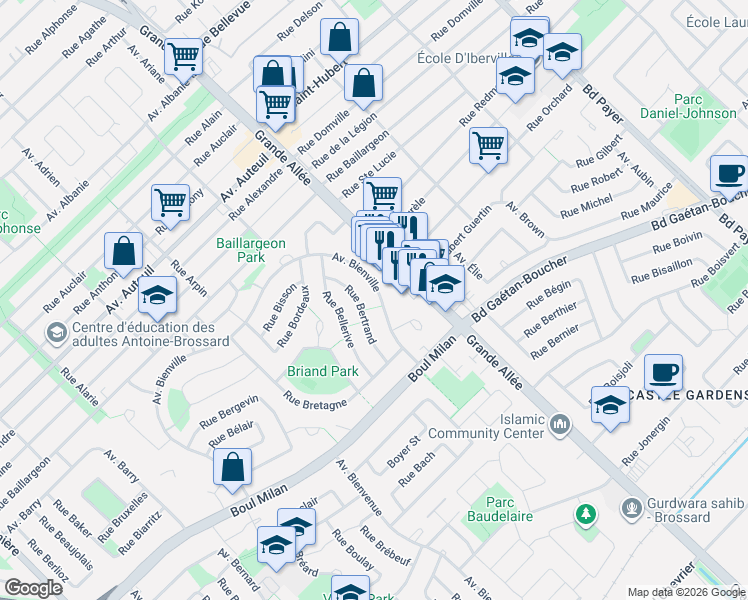
Task: Click the École D'Iberville label
Action: [x=466, y=58]
